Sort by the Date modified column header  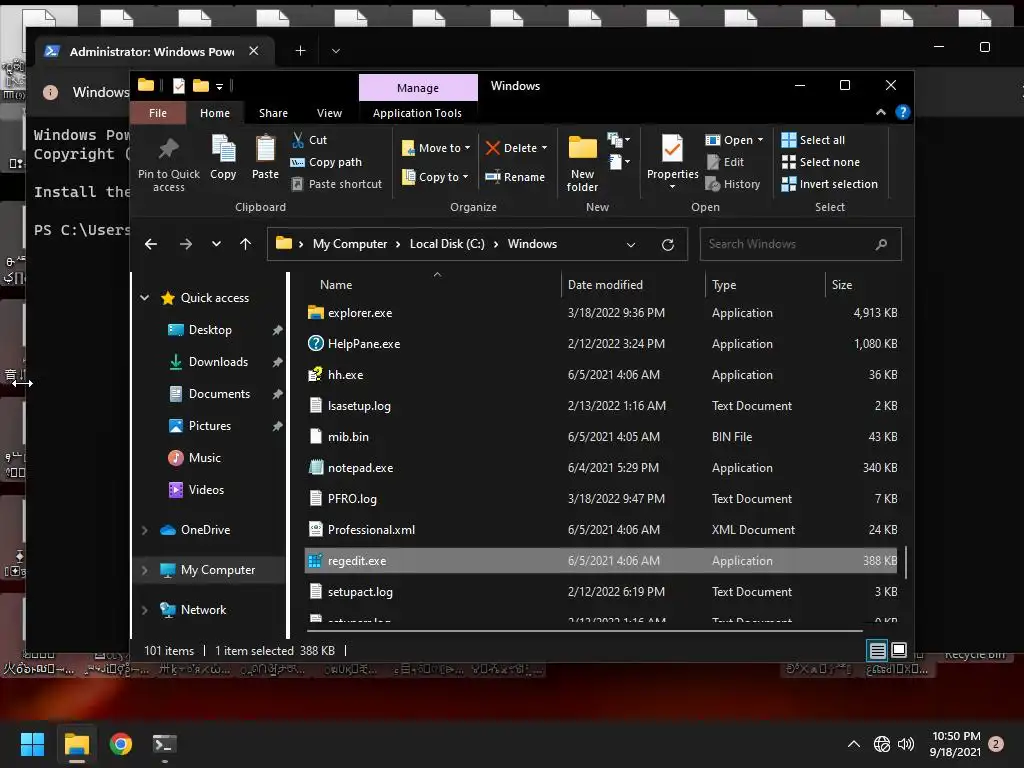tap(605, 285)
